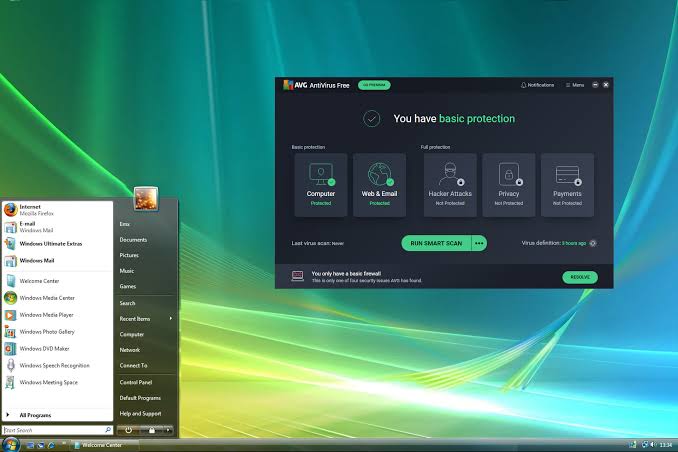This screenshot has height=452, width=678.
Task: Open the Web & Email protection tile
Action: tap(379, 185)
